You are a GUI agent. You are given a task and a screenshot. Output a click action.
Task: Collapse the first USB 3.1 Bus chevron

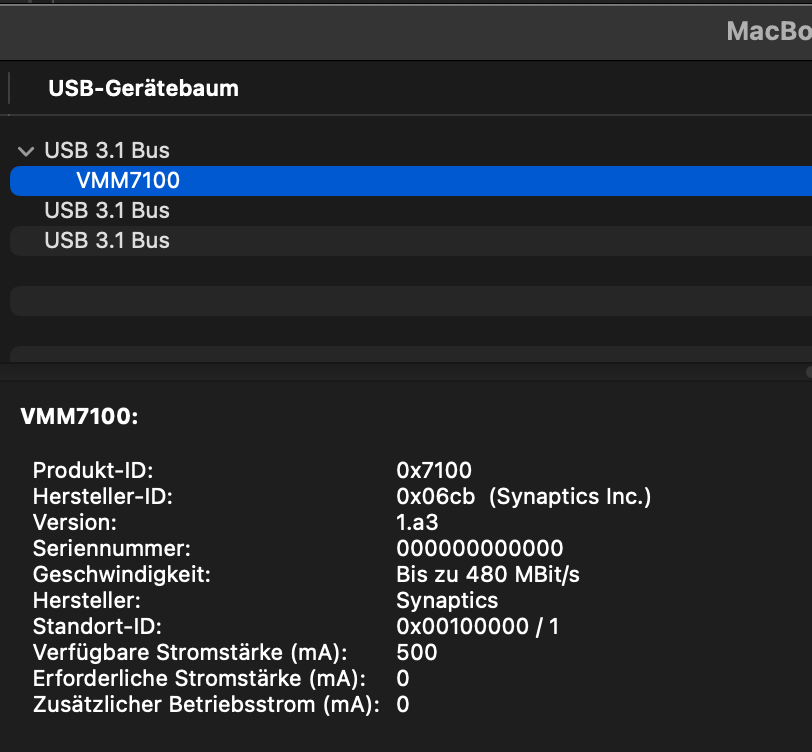click(25, 151)
